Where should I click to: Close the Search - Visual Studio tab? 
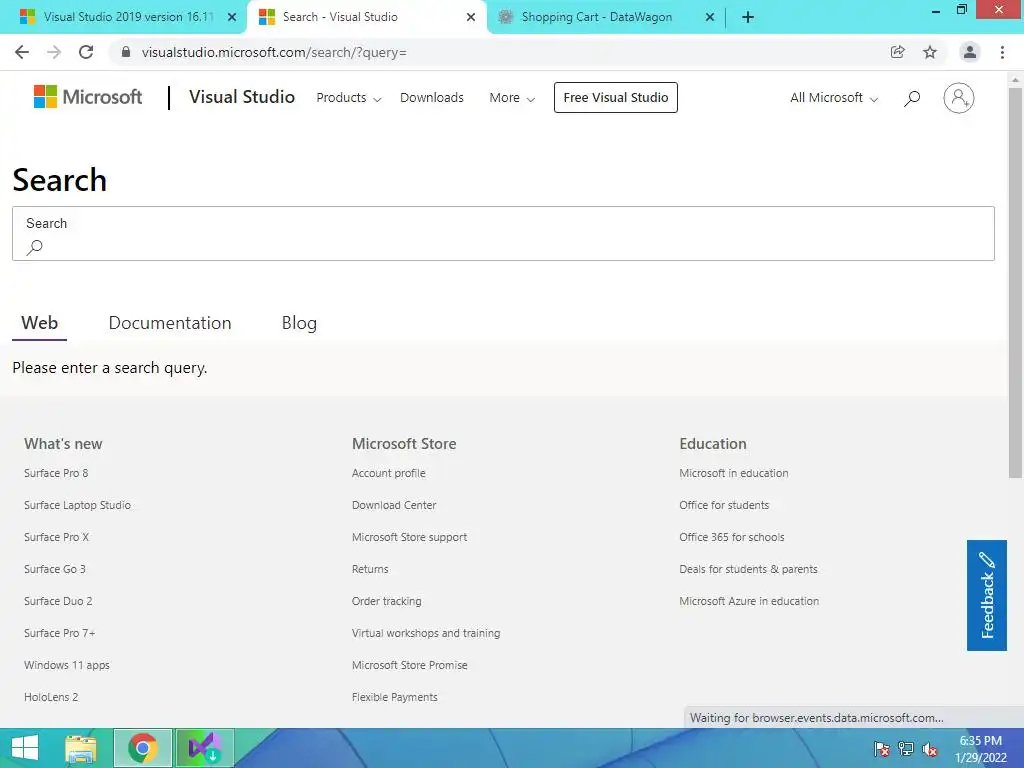pyautogui.click(x=471, y=17)
